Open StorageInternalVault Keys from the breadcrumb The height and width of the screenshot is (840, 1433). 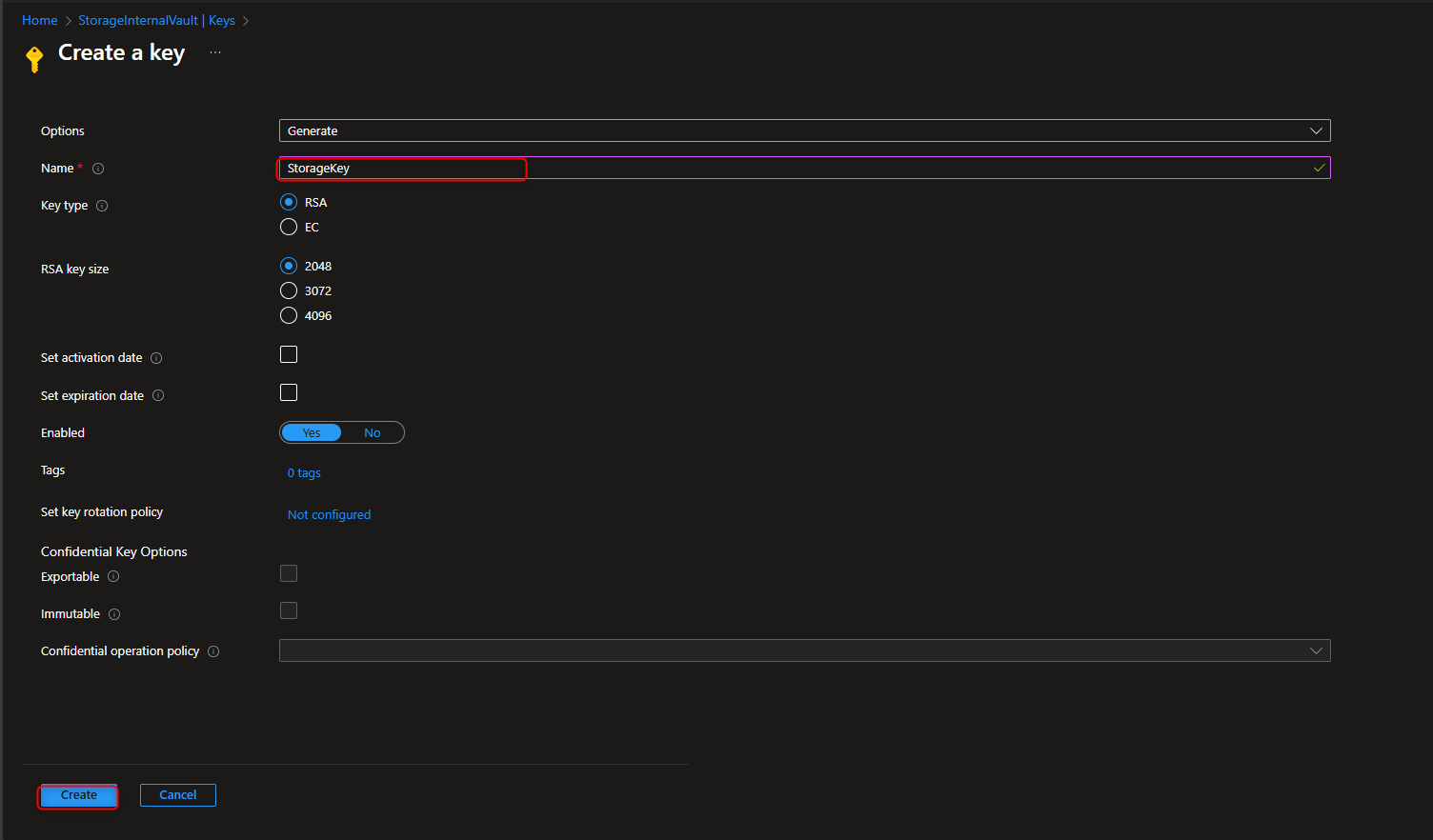point(156,20)
